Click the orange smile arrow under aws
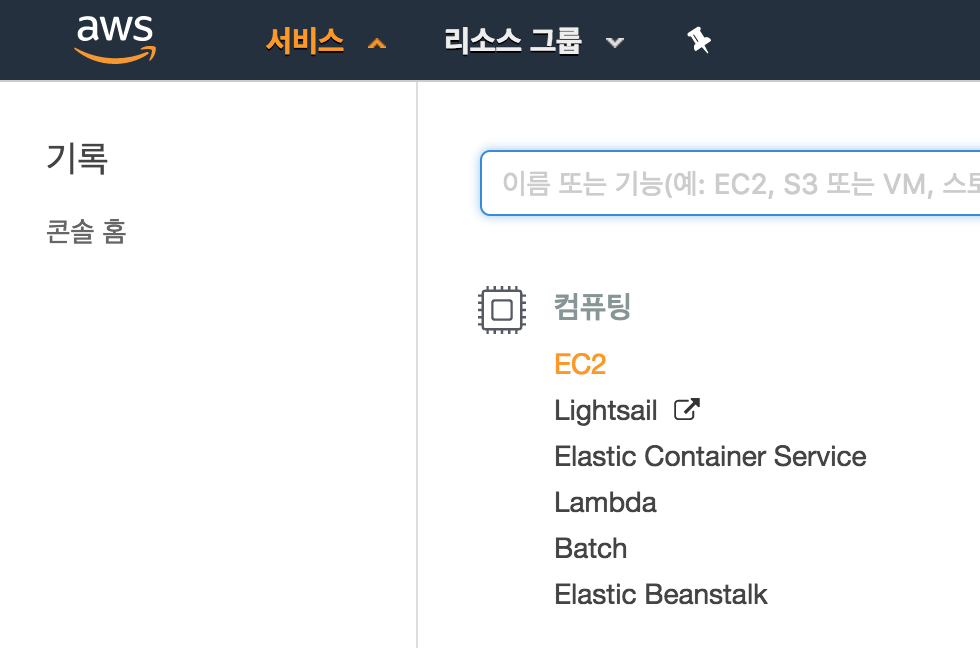 pyautogui.click(x=115, y=56)
